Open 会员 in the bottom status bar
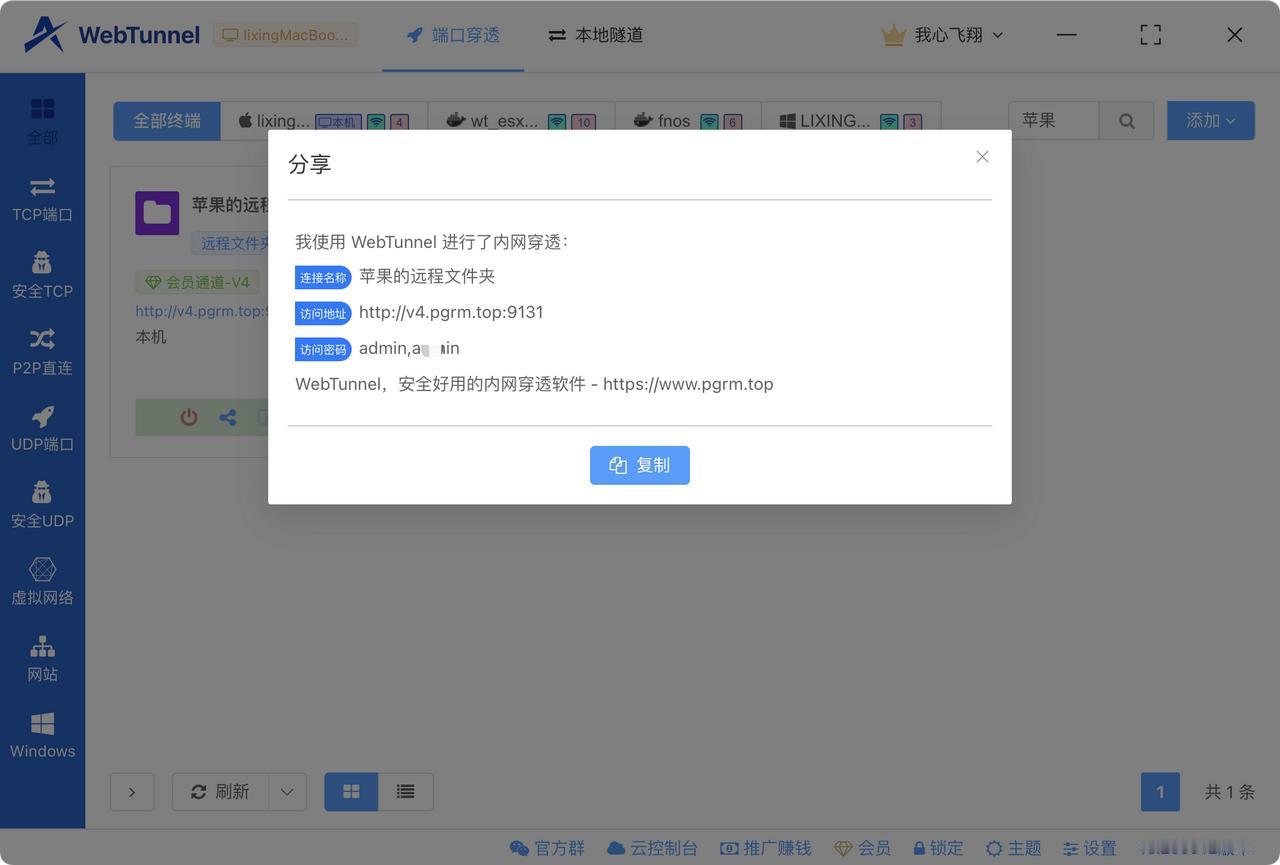 pos(862,848)
